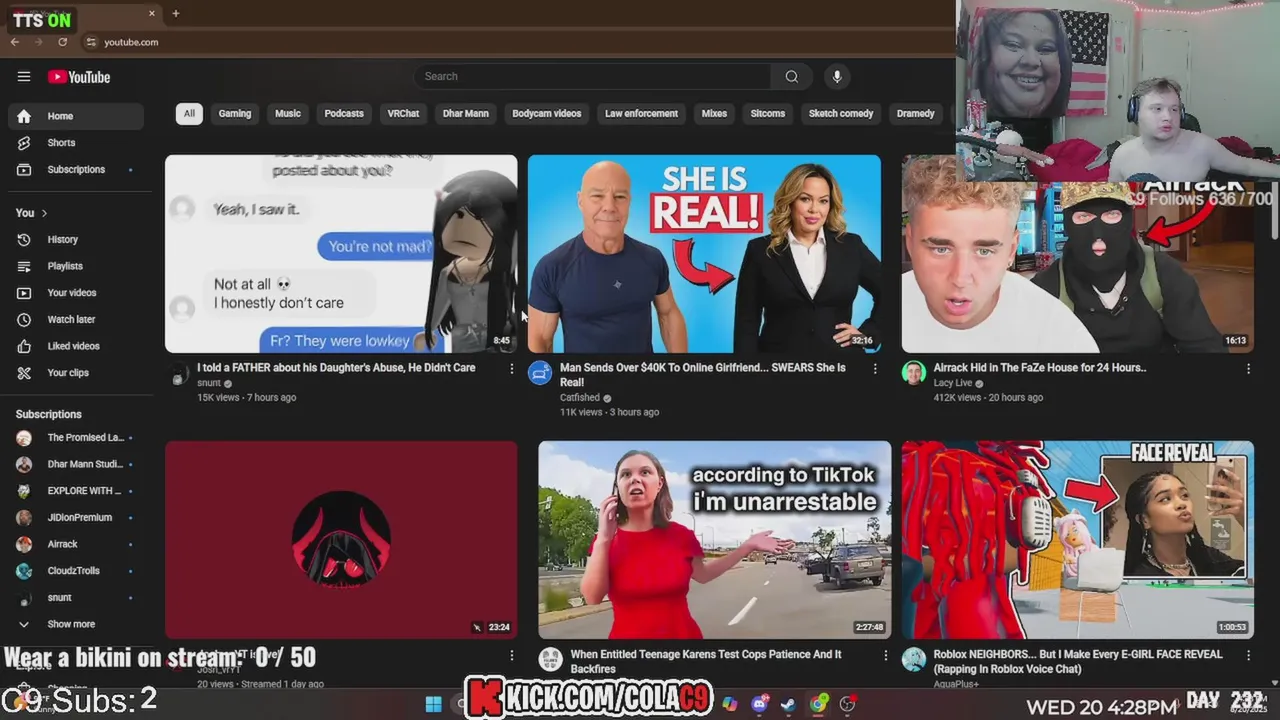Click the YouTube logo

click(x=79, y=77)
